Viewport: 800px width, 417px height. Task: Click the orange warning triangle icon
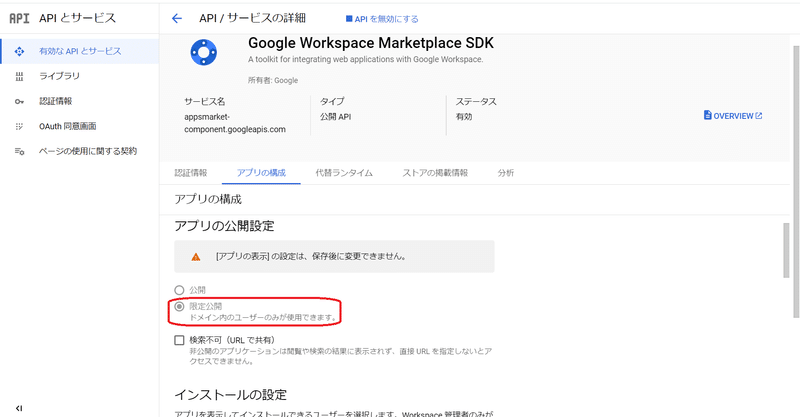(196, 257)
